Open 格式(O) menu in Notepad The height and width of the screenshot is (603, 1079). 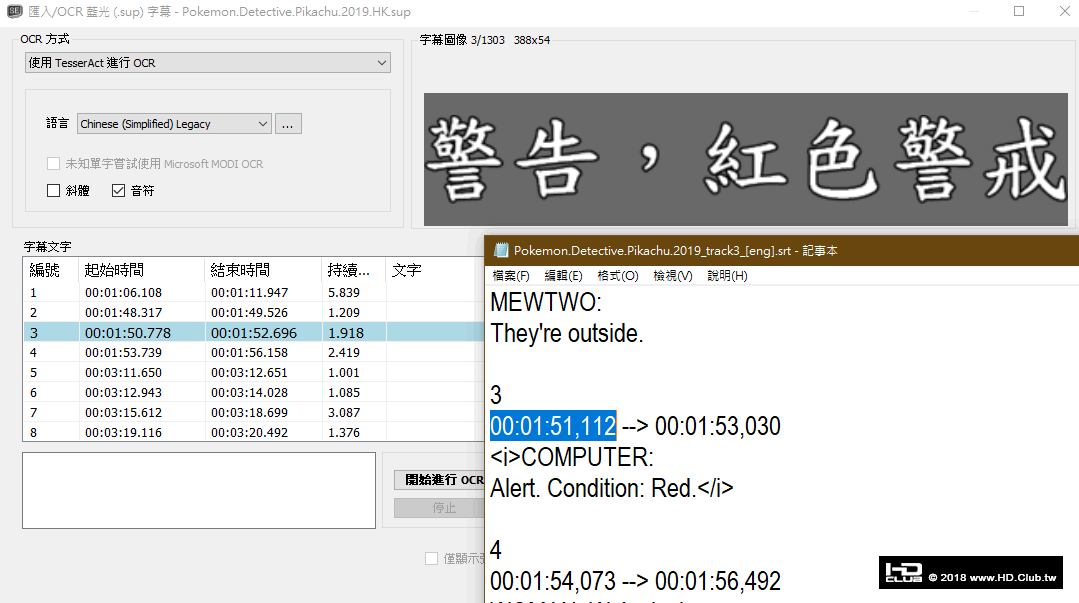click(618, 276)
